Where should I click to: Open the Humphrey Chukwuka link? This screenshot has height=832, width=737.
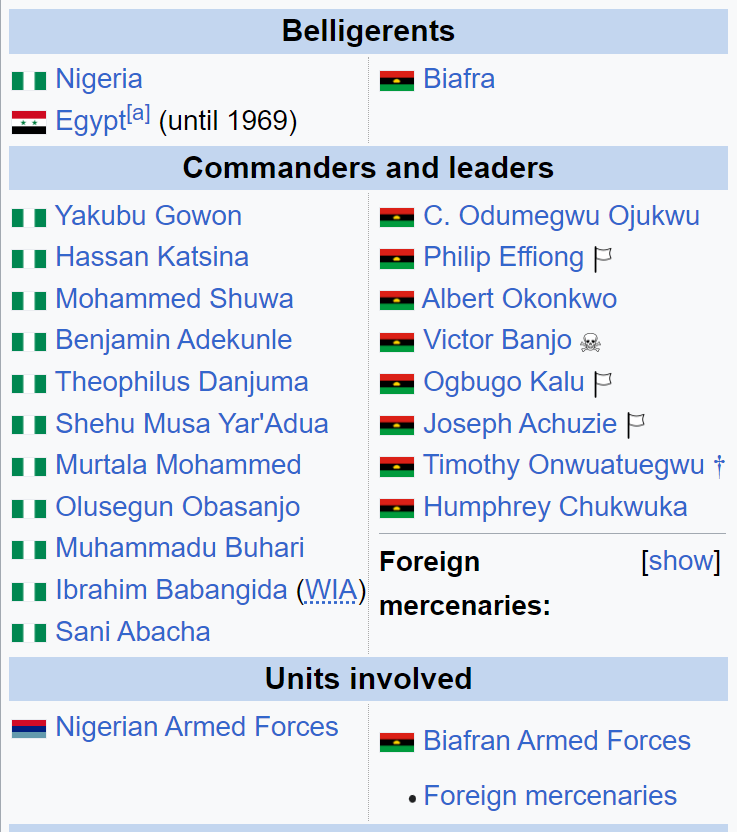point(555,507)
